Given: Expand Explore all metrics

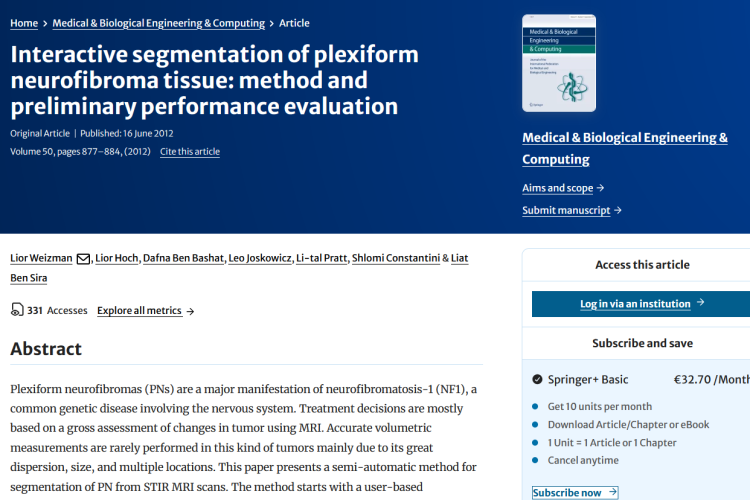Looking at the screenshot, I should (140, 311).
